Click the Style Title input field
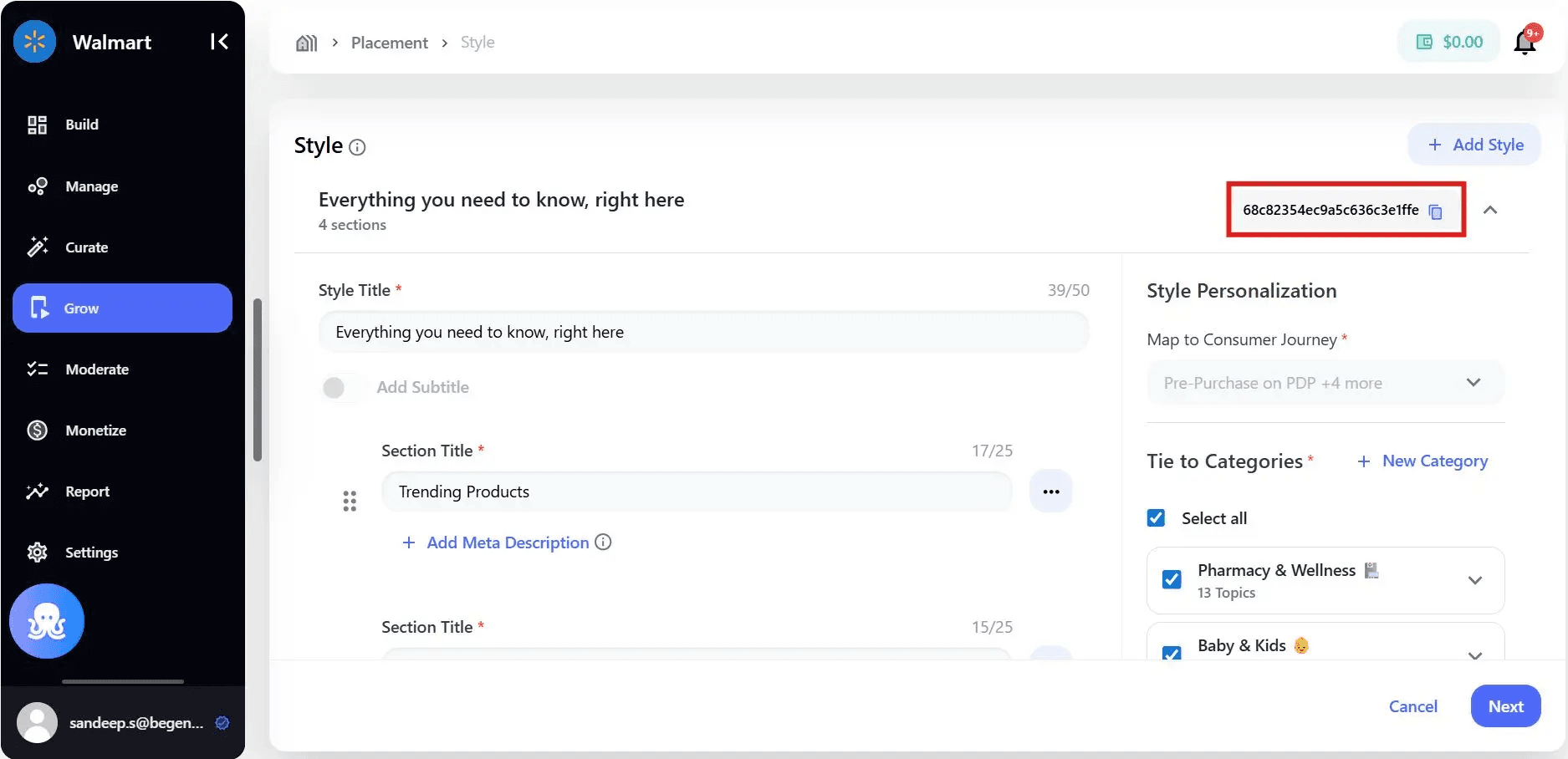The image size is (1568, 759). [703, 332]
